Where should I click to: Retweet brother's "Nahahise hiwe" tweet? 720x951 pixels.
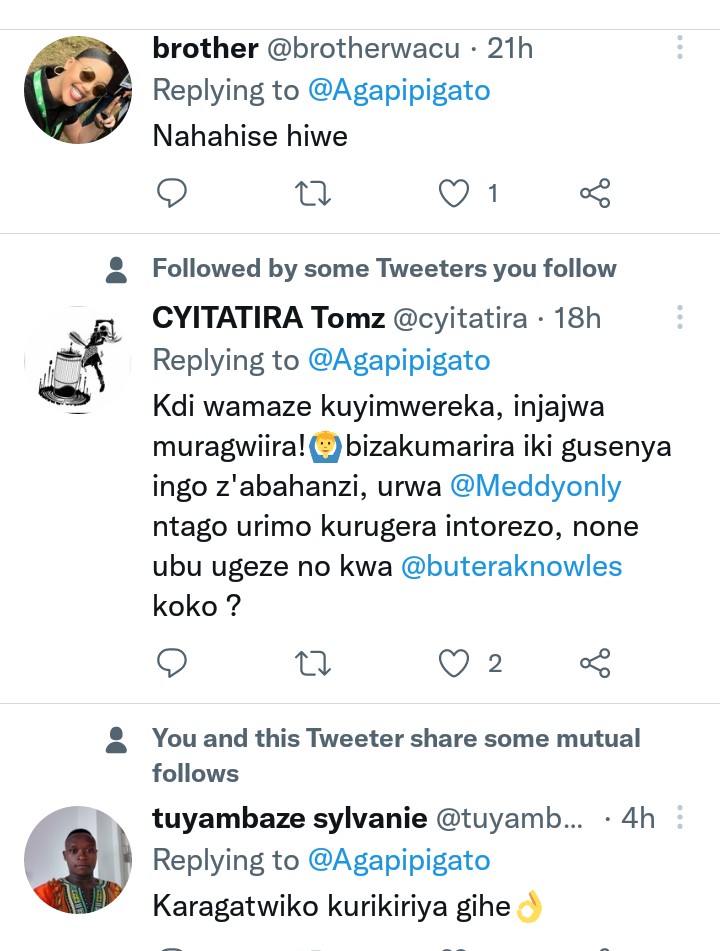(x=314, y=193)
